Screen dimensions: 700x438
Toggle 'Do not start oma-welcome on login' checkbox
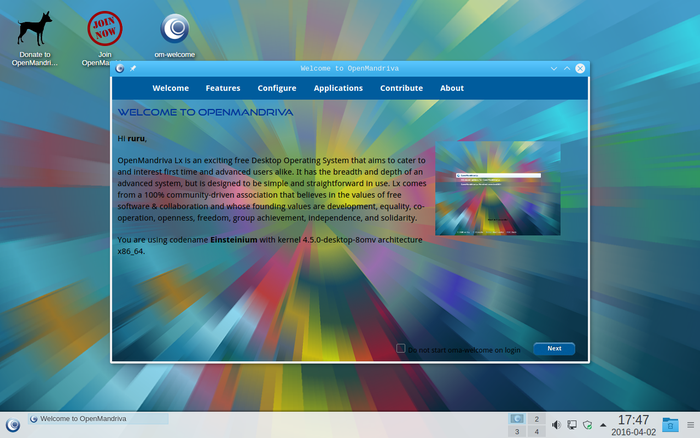click(x=401, y=349)
